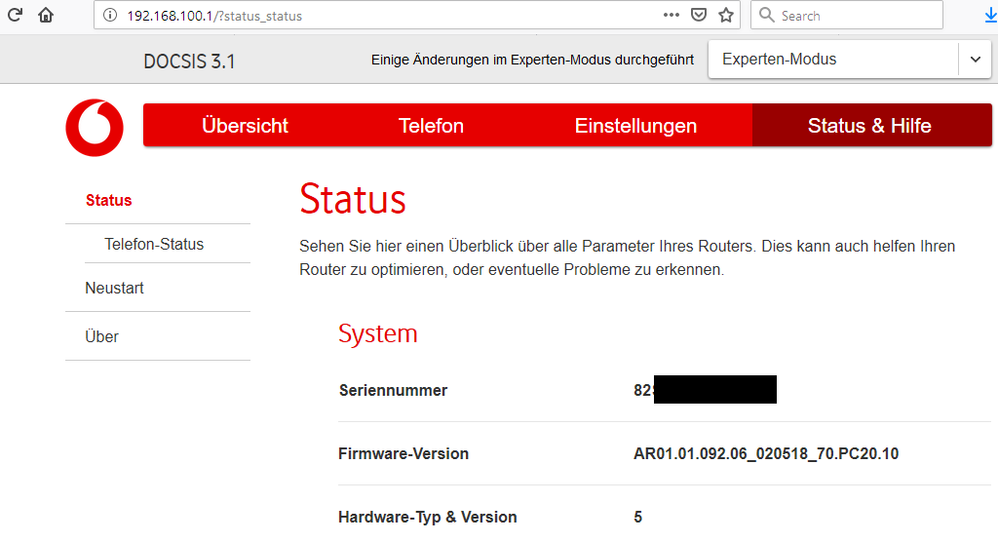The image size is (998, 546).
Task: Open Neustart in the sidebar
Action: tap(115, 288)
